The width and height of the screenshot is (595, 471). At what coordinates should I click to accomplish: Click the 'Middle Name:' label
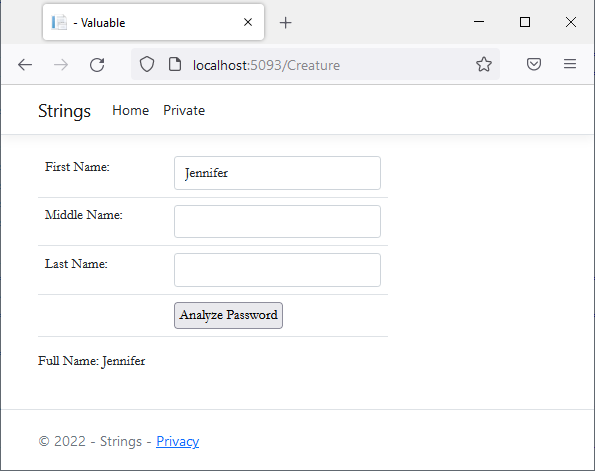(x=84, y=215)
